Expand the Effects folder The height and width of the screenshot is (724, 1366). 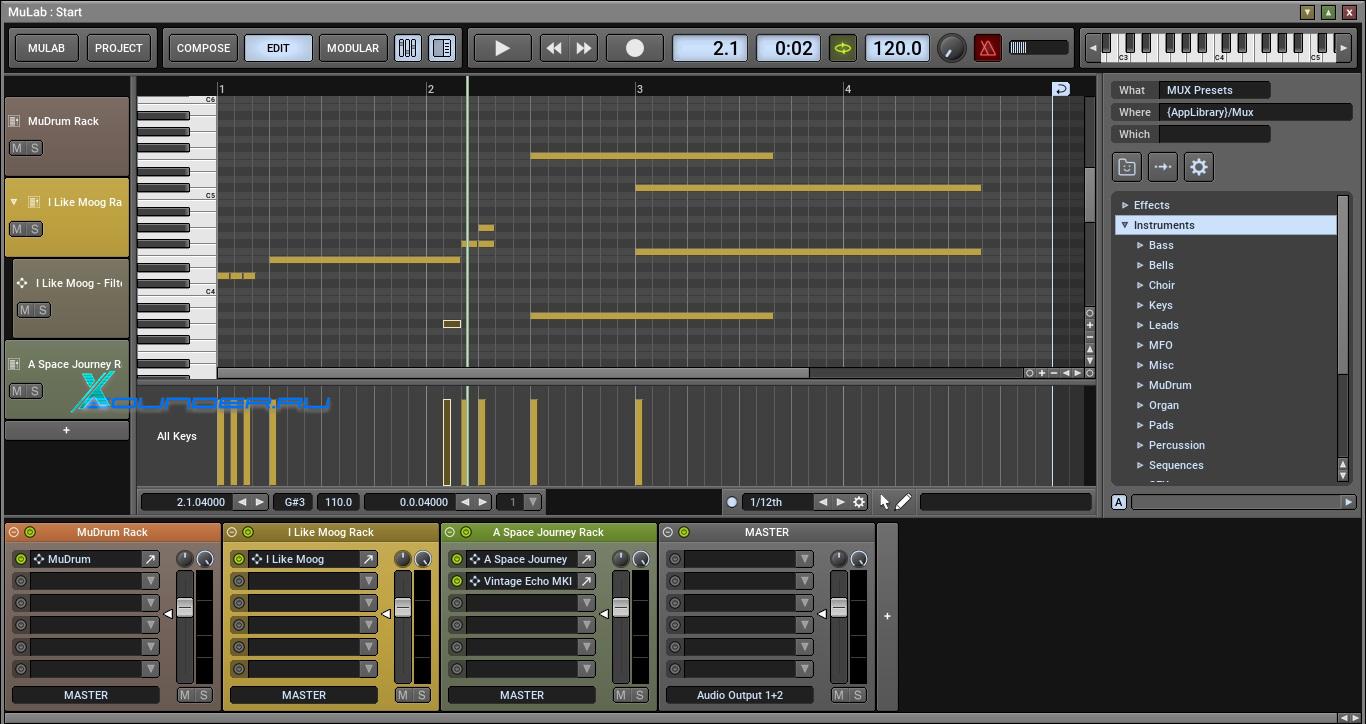tap(1125, 205)
